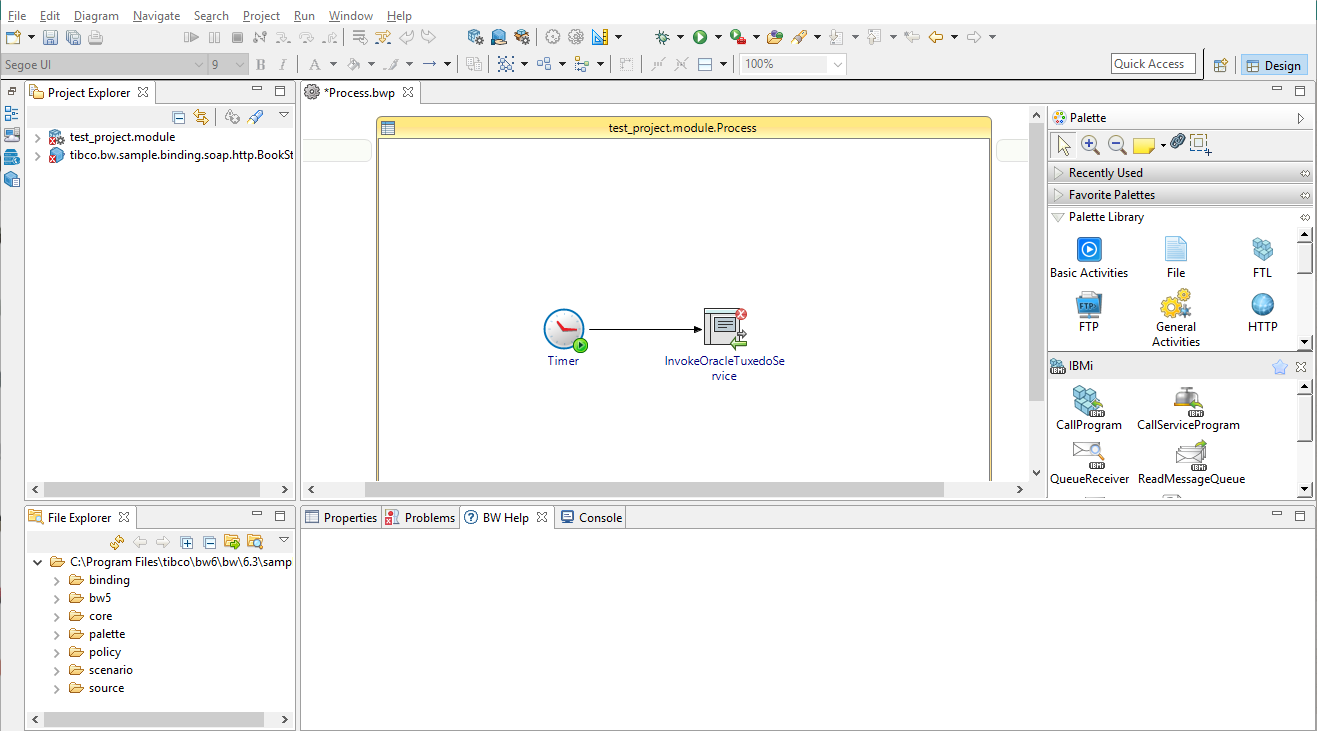
Task: Select the palette folder in File Explorer
Action: (107, 634)
